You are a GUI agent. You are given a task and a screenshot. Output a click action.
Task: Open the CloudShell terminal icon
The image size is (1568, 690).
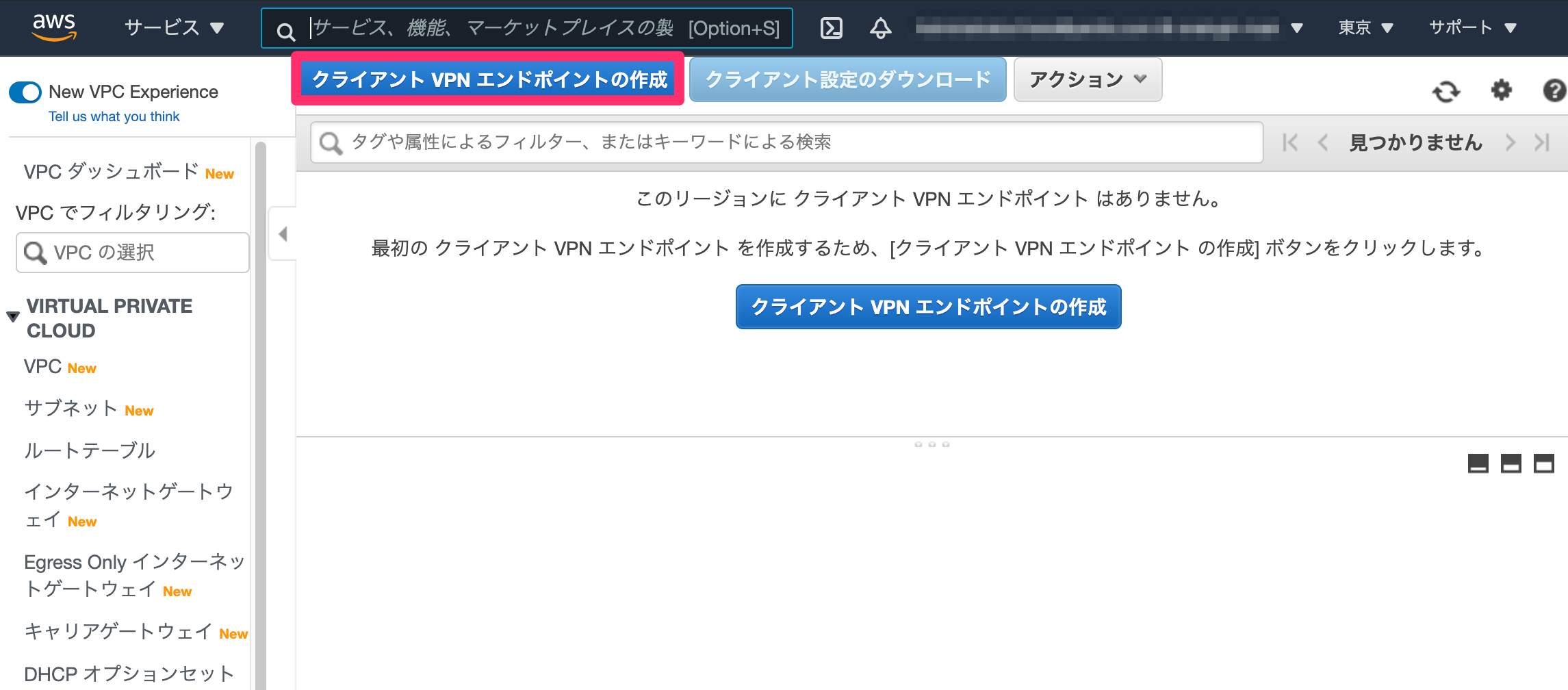[832, 28]
